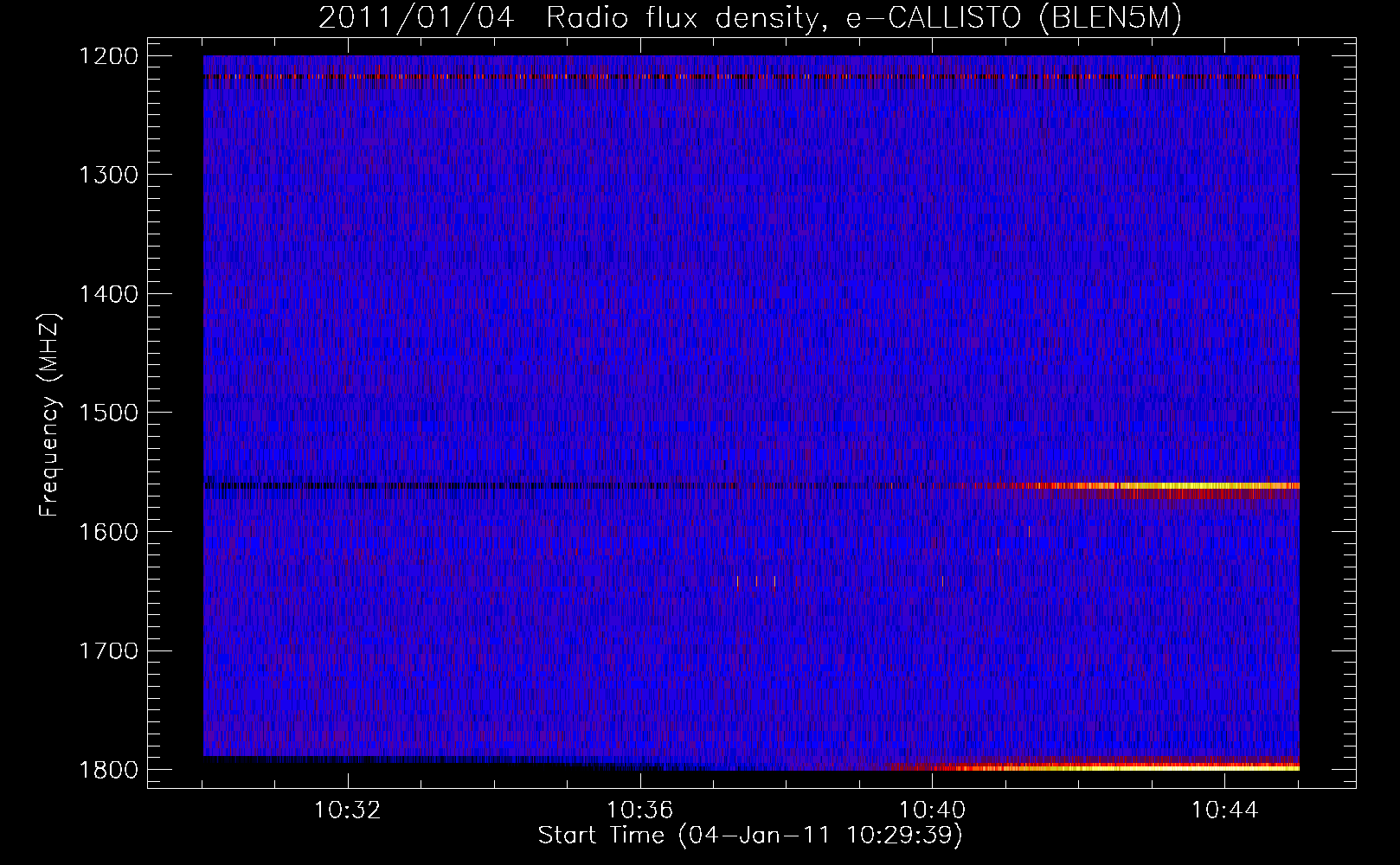Click the 10:44 time tick label
This screenshot has height=865, width=1400.
point(1225,811)
